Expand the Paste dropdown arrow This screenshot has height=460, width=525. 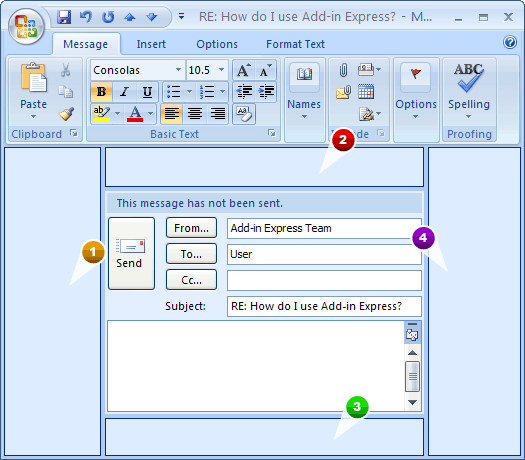(33, 117)
